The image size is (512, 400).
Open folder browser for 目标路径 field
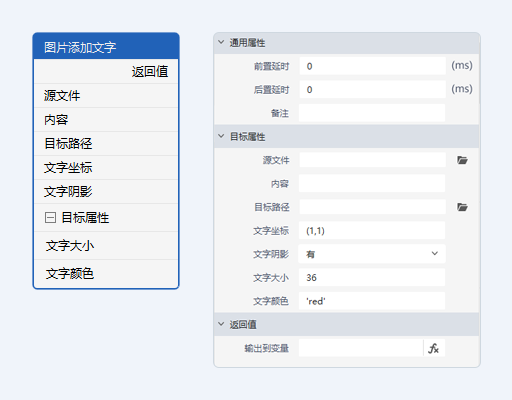[462, 207]
